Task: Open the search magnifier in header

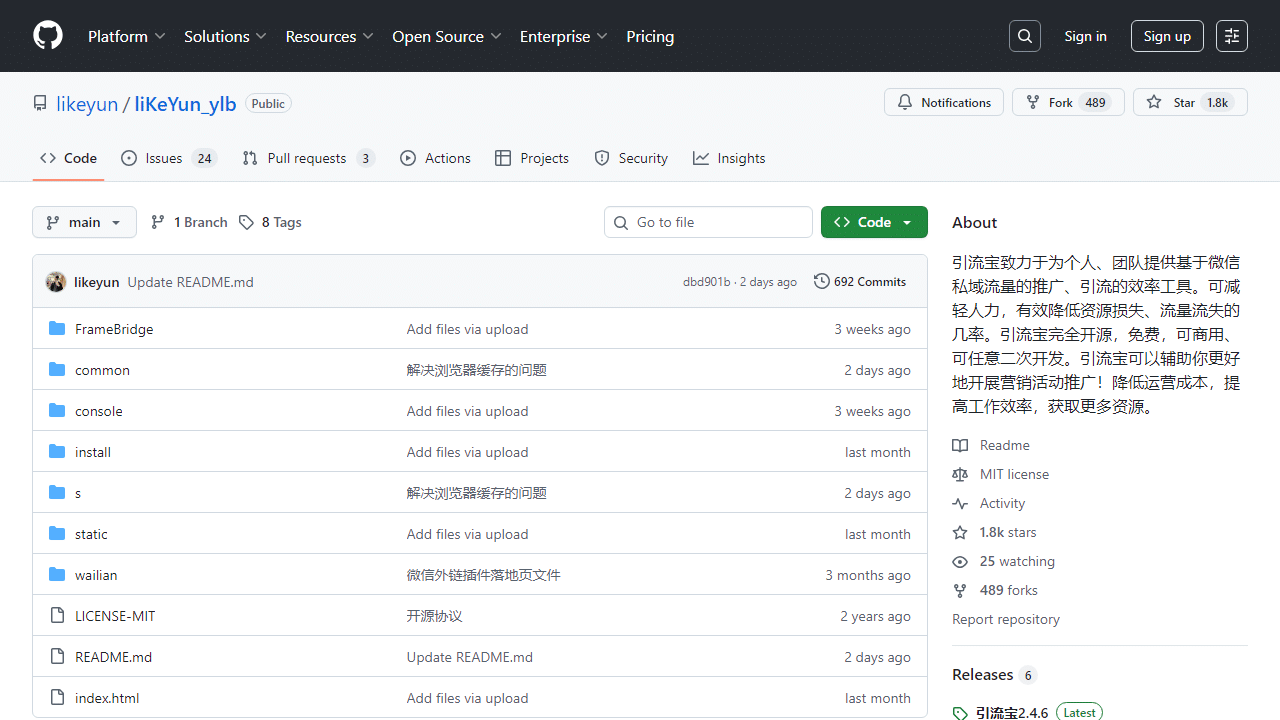Action: (x=1025, y=36)
